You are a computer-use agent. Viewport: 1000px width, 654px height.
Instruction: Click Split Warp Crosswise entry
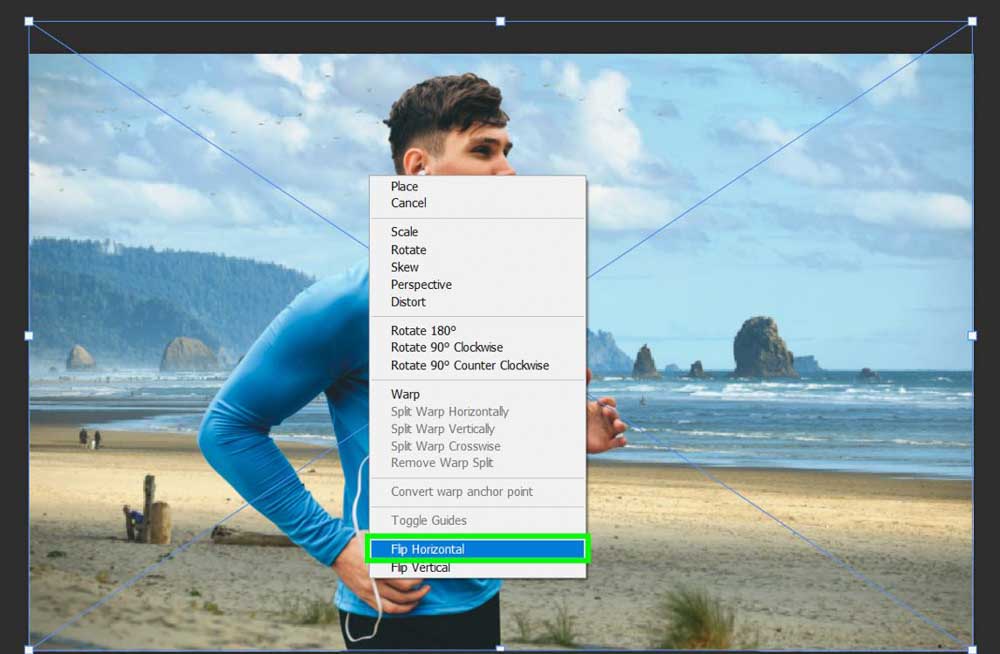pos(477,446)
